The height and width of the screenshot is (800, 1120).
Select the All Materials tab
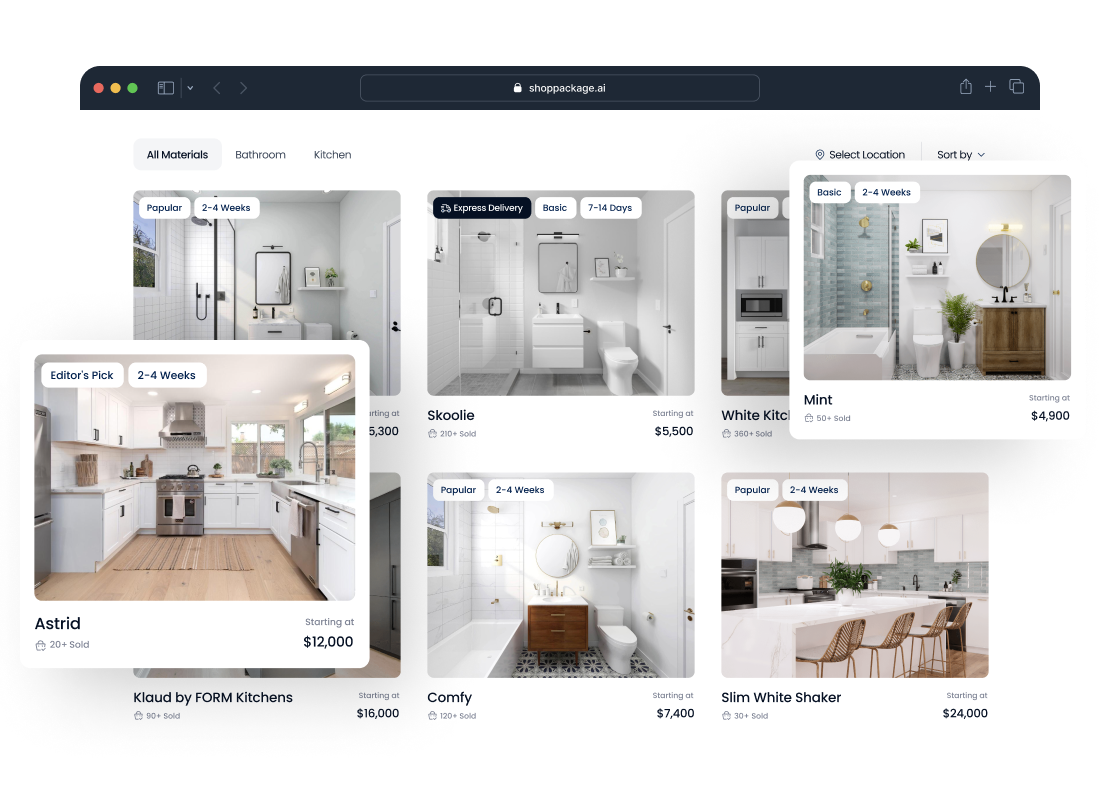[177, 155]
